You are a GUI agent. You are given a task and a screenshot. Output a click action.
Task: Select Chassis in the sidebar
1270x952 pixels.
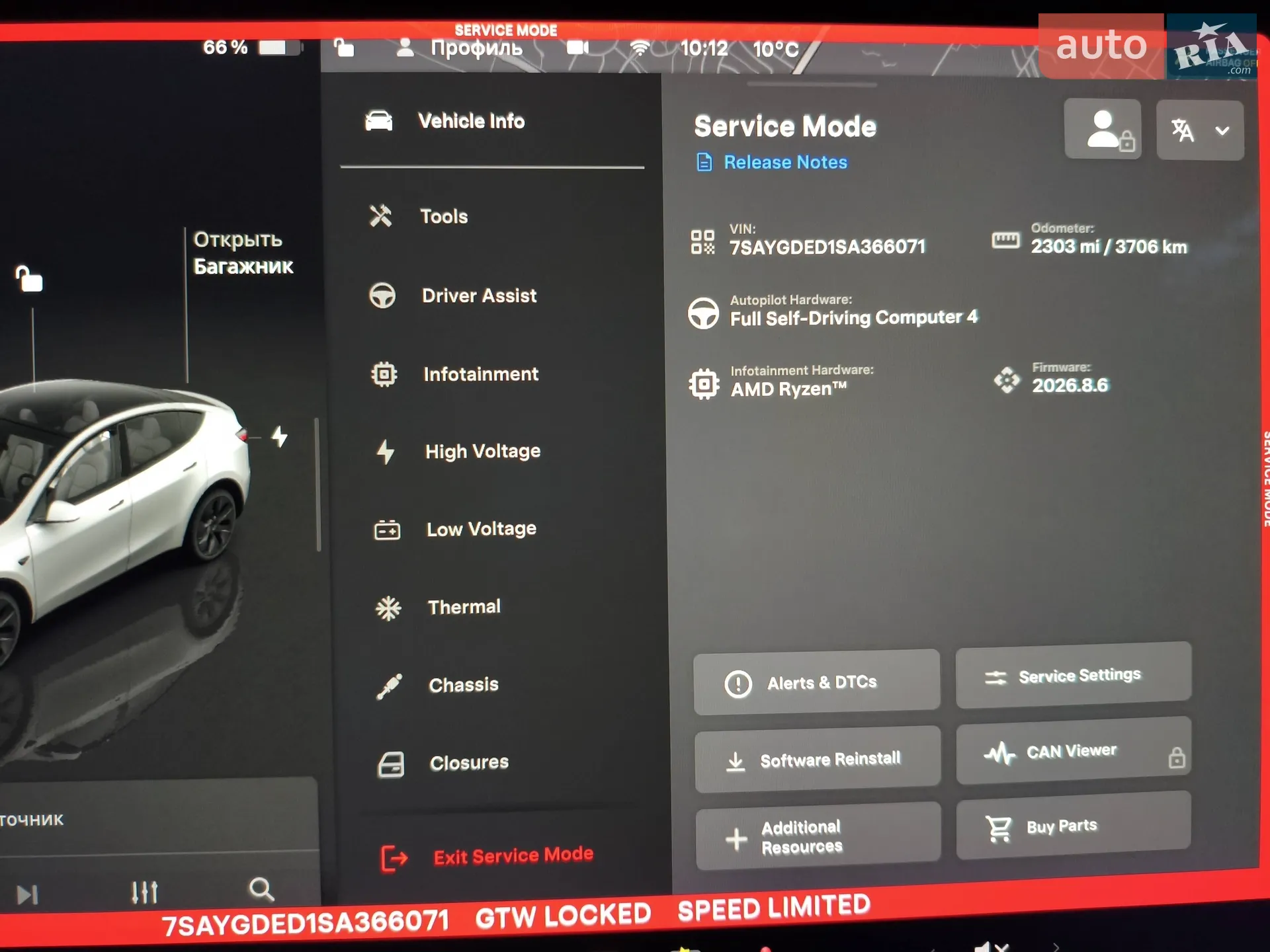pos(464,685)
